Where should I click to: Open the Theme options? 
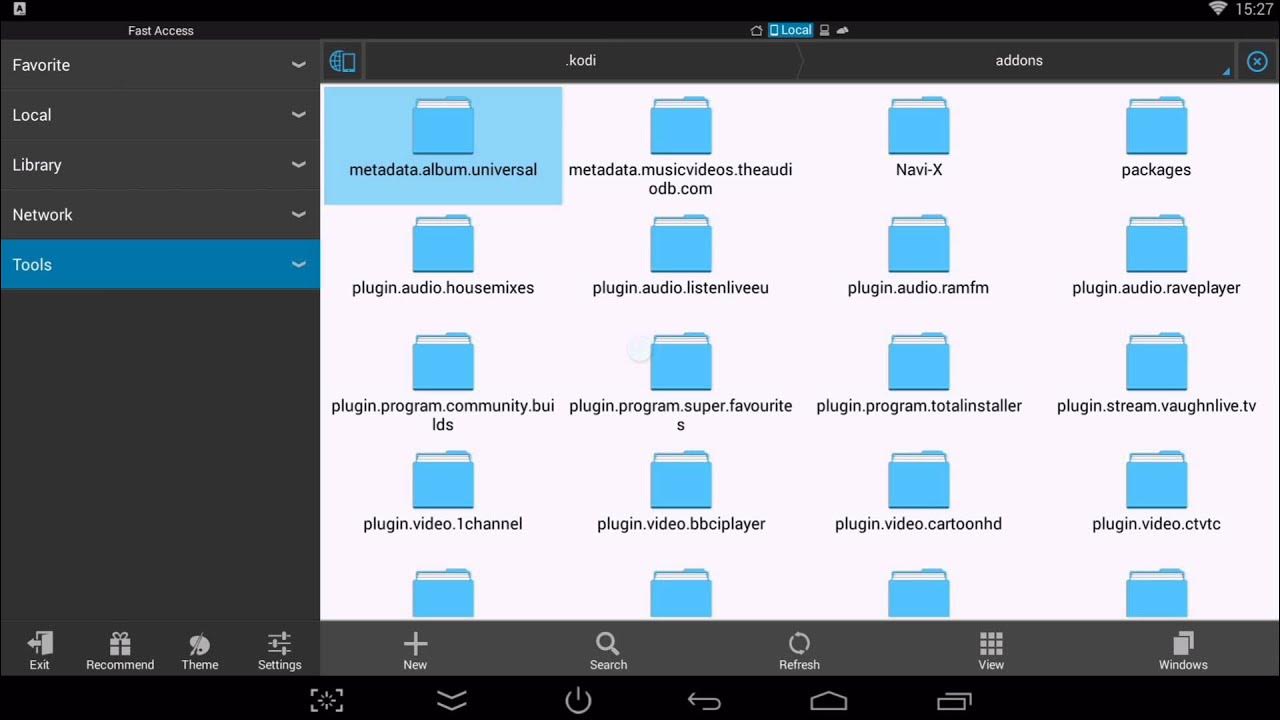tap(200, 650)
